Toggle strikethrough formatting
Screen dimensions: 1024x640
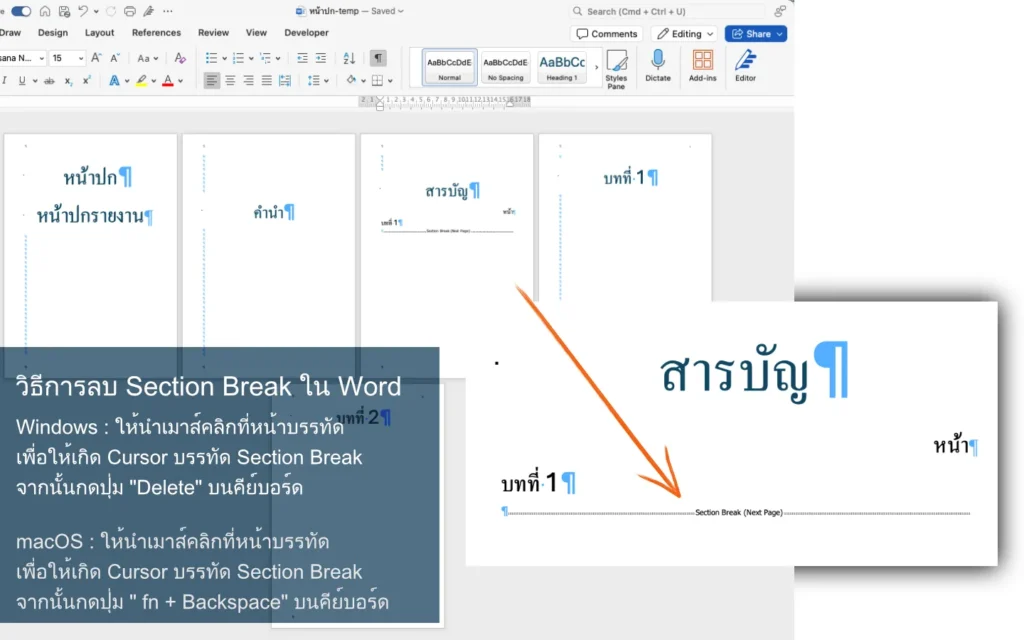pyautogui.click(x=49, y=81)
